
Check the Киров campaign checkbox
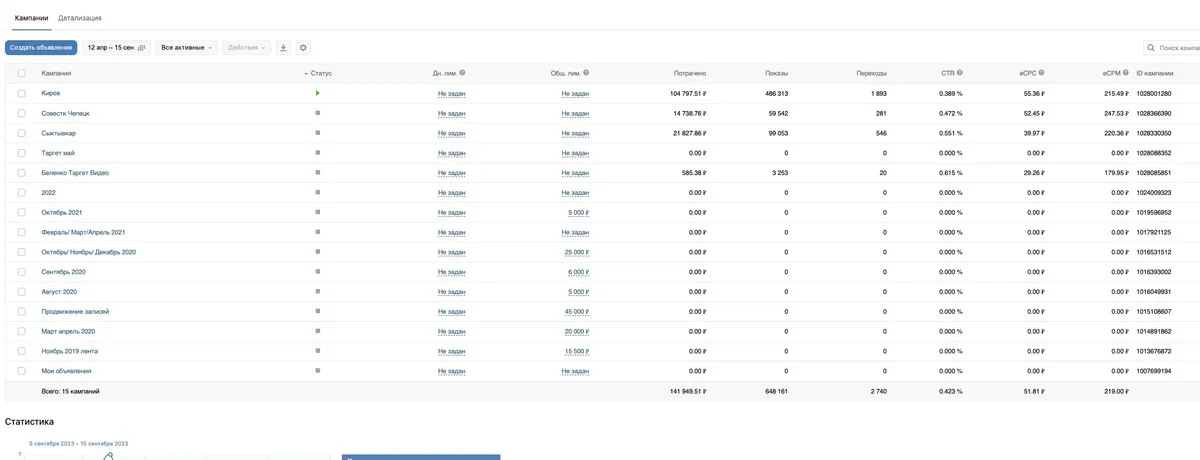22,93
